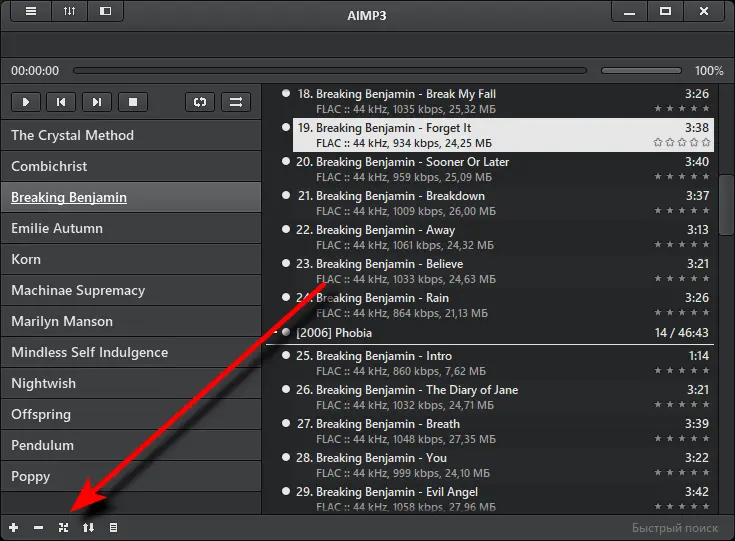Click the 00:00:00 elapsed time display
The image size is (735, 541).
(x=35, y=71)
